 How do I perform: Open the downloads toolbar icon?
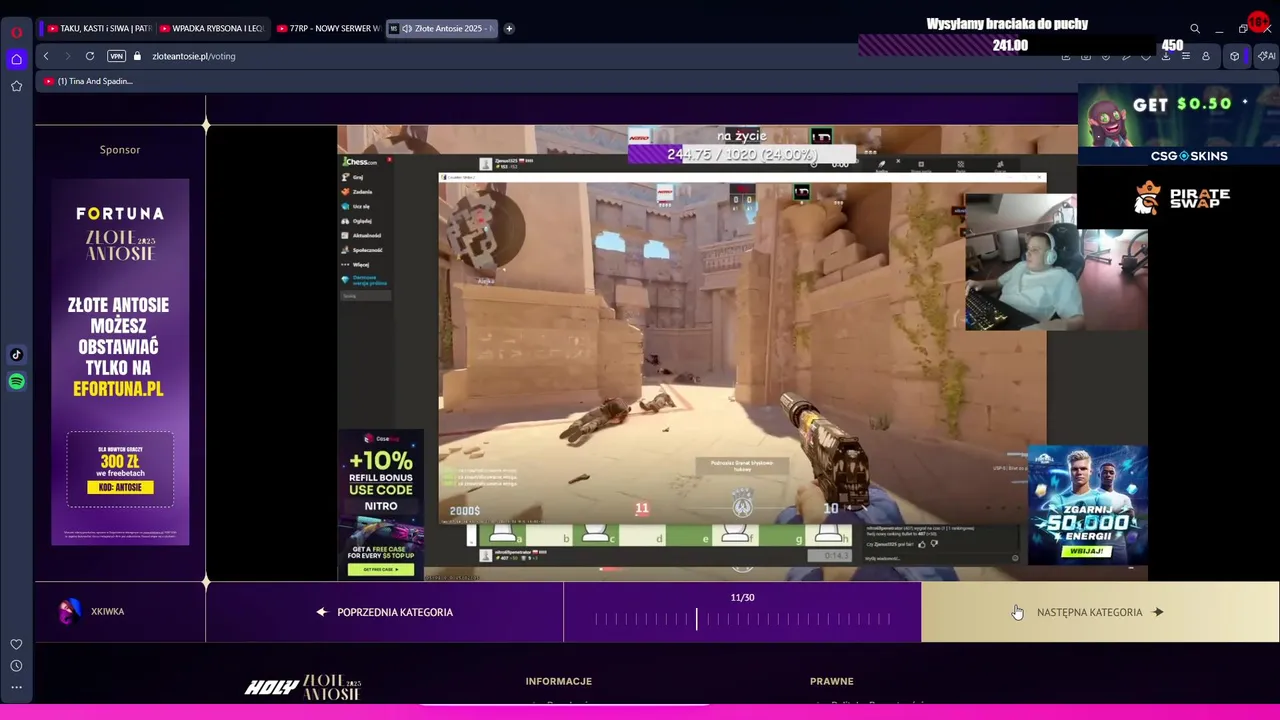click(x=1165, y=56)
